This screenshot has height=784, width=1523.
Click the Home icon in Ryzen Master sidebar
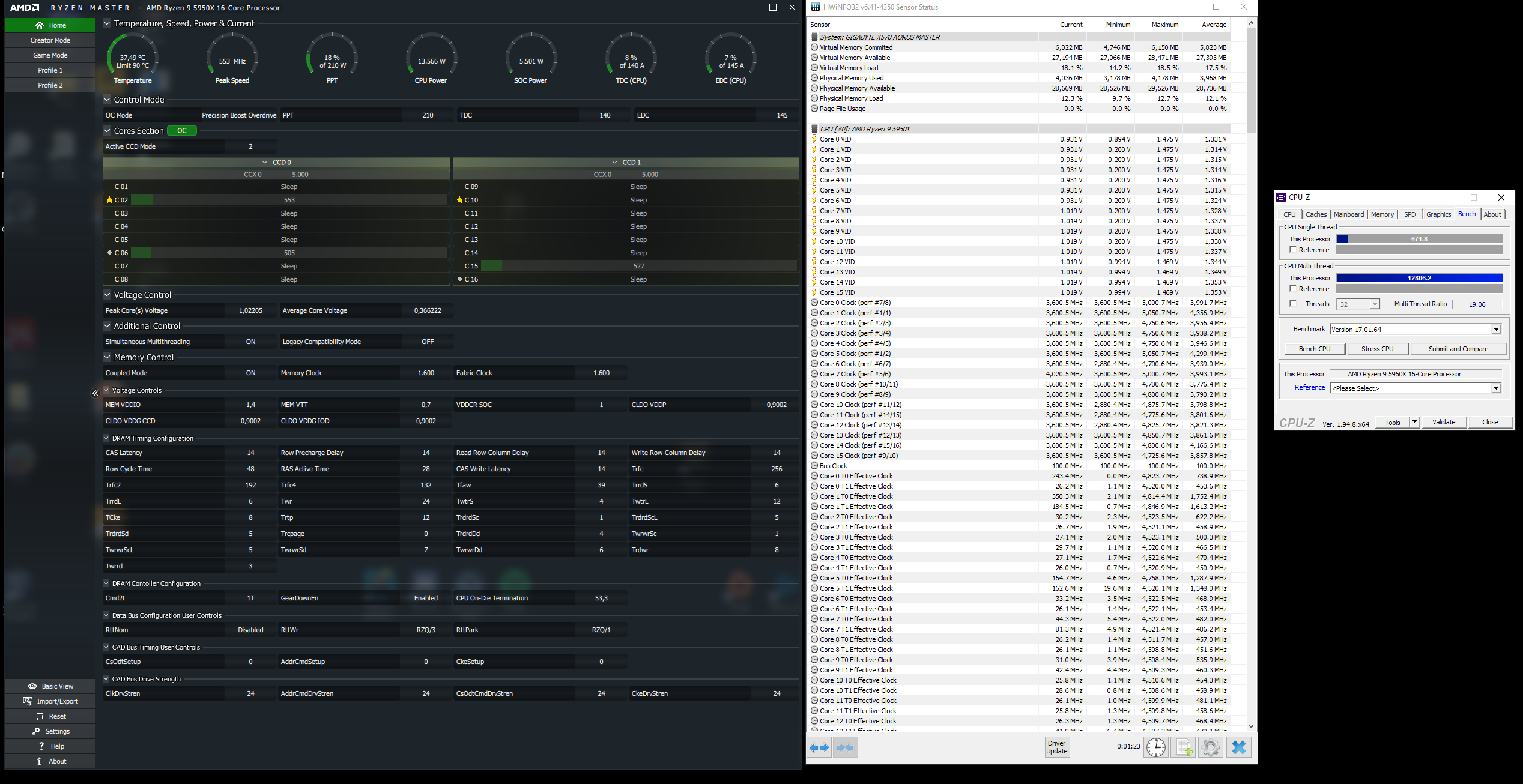click(x=40, y=25)
